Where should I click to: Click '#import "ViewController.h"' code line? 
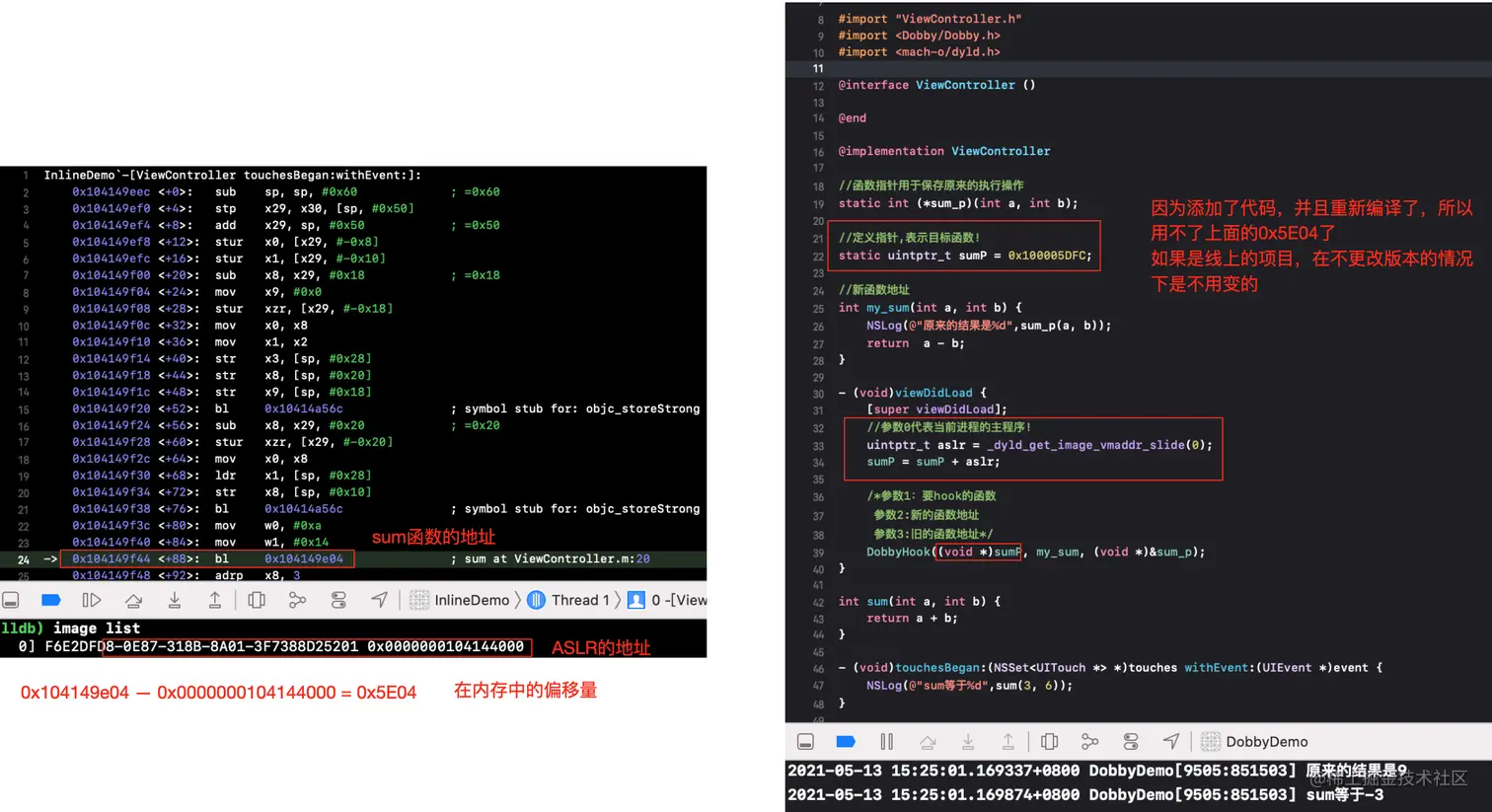click(x=930, y=19)
